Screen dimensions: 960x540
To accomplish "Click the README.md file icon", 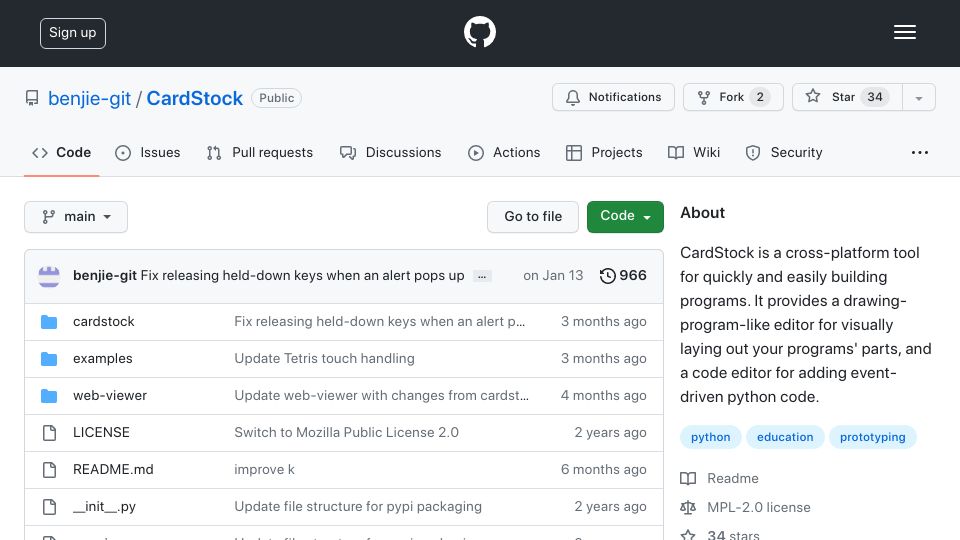I will (x=50, y=470).
